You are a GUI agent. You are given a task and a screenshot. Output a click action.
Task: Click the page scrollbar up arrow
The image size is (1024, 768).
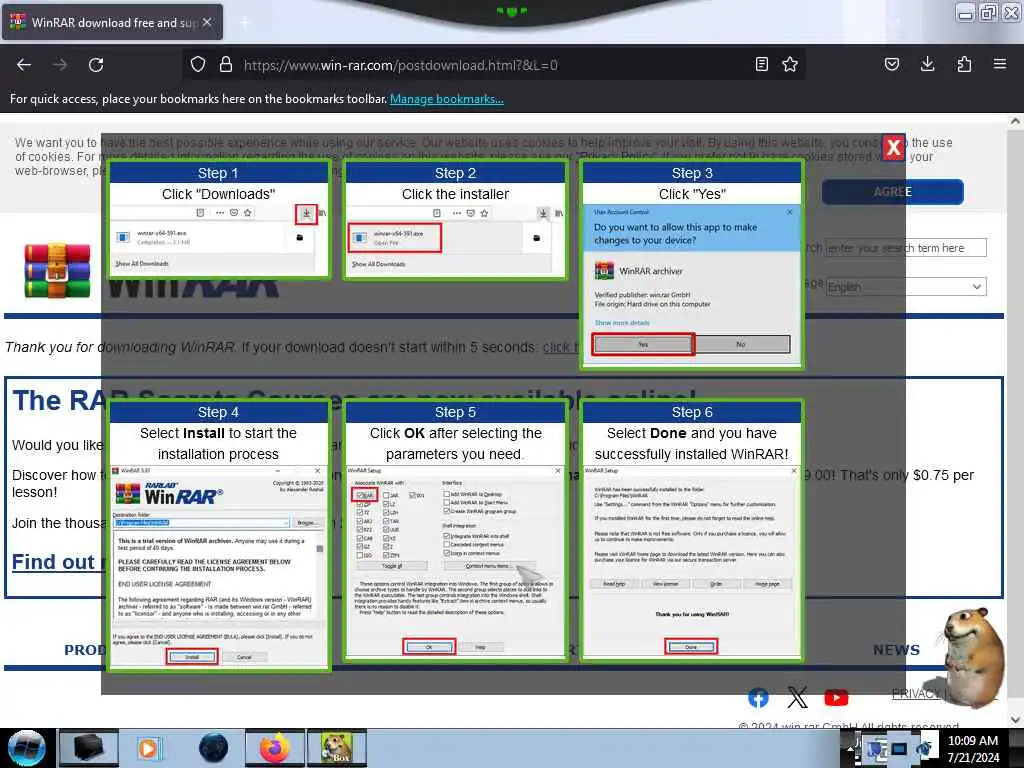[1015, 121]
